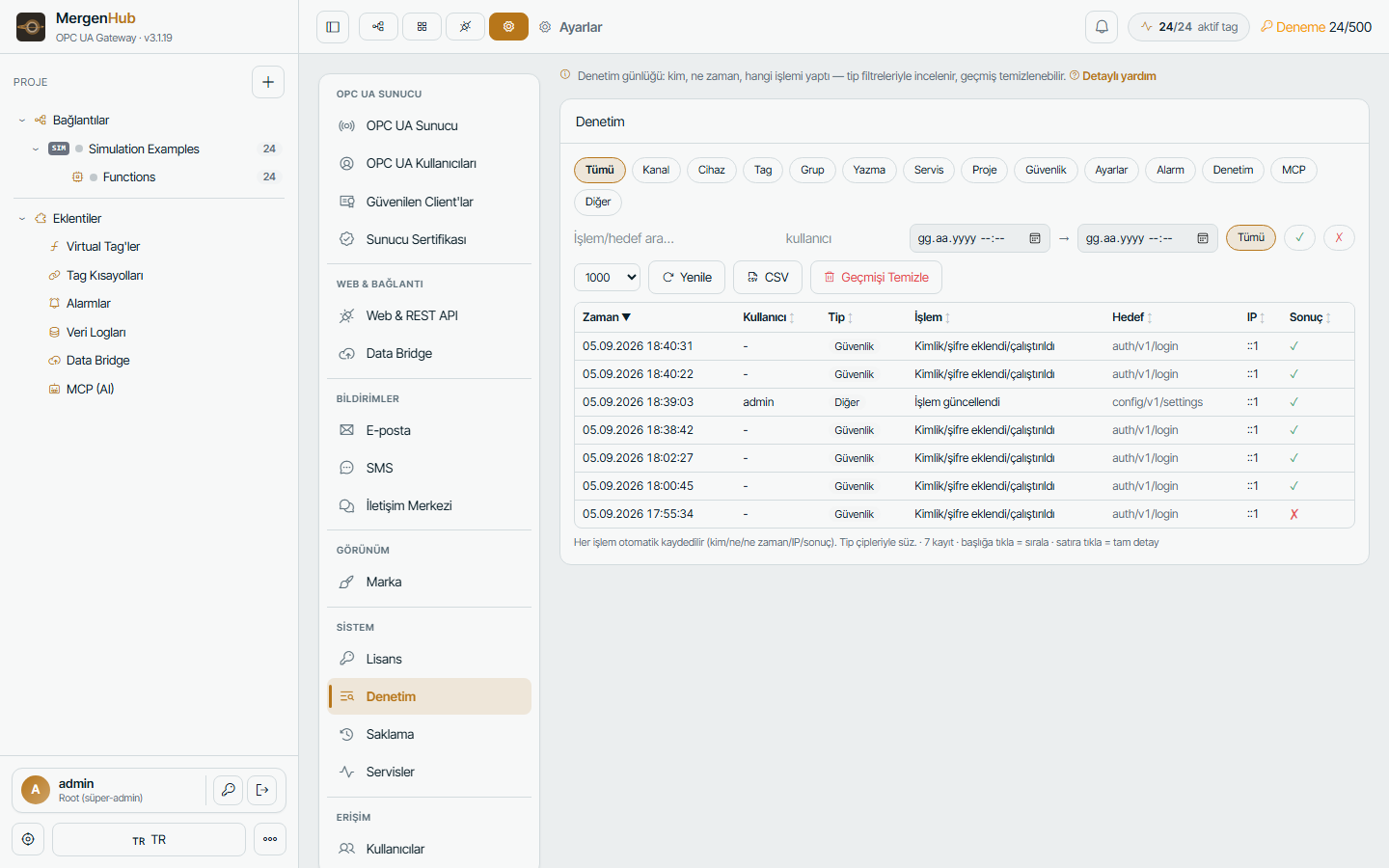Open calendar picker of start date field
This screenshot has height=868, width=1389.
coord(1035,238)
